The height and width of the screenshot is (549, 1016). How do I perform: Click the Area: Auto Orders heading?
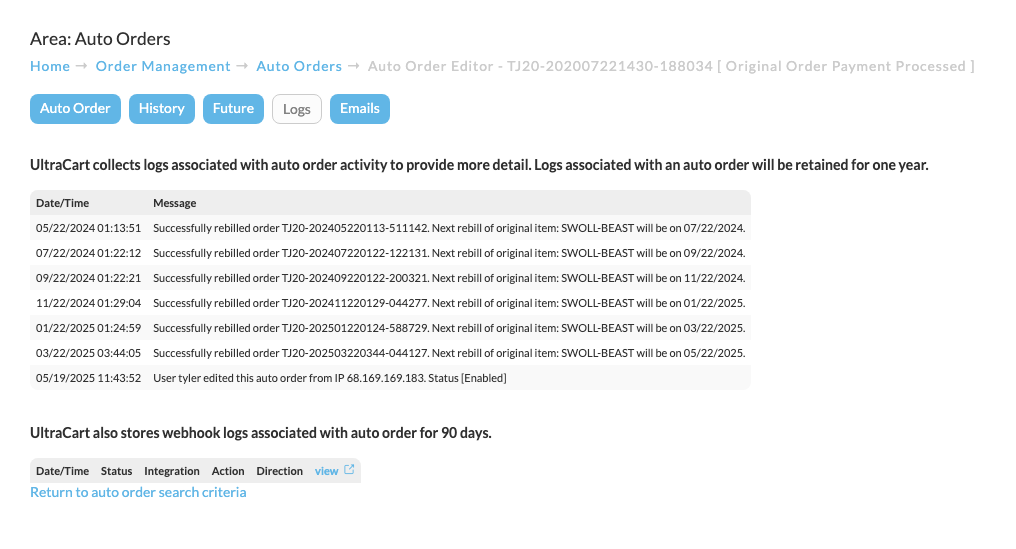(100, 39)
